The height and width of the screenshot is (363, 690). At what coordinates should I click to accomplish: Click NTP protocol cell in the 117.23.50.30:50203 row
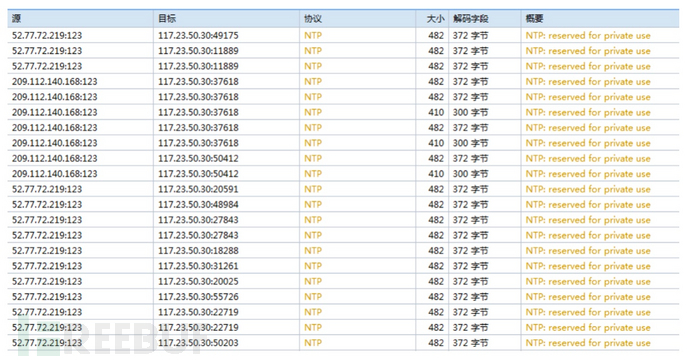pos(313,343)
